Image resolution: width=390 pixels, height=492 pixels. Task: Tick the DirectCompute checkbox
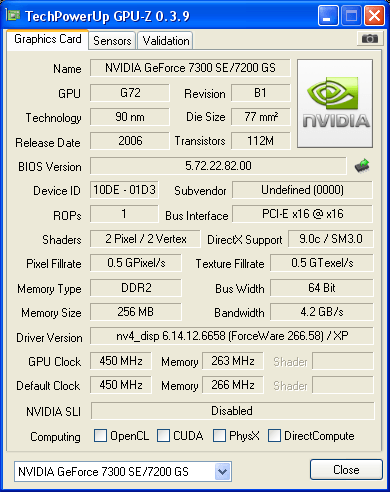[x=274, y=436]
